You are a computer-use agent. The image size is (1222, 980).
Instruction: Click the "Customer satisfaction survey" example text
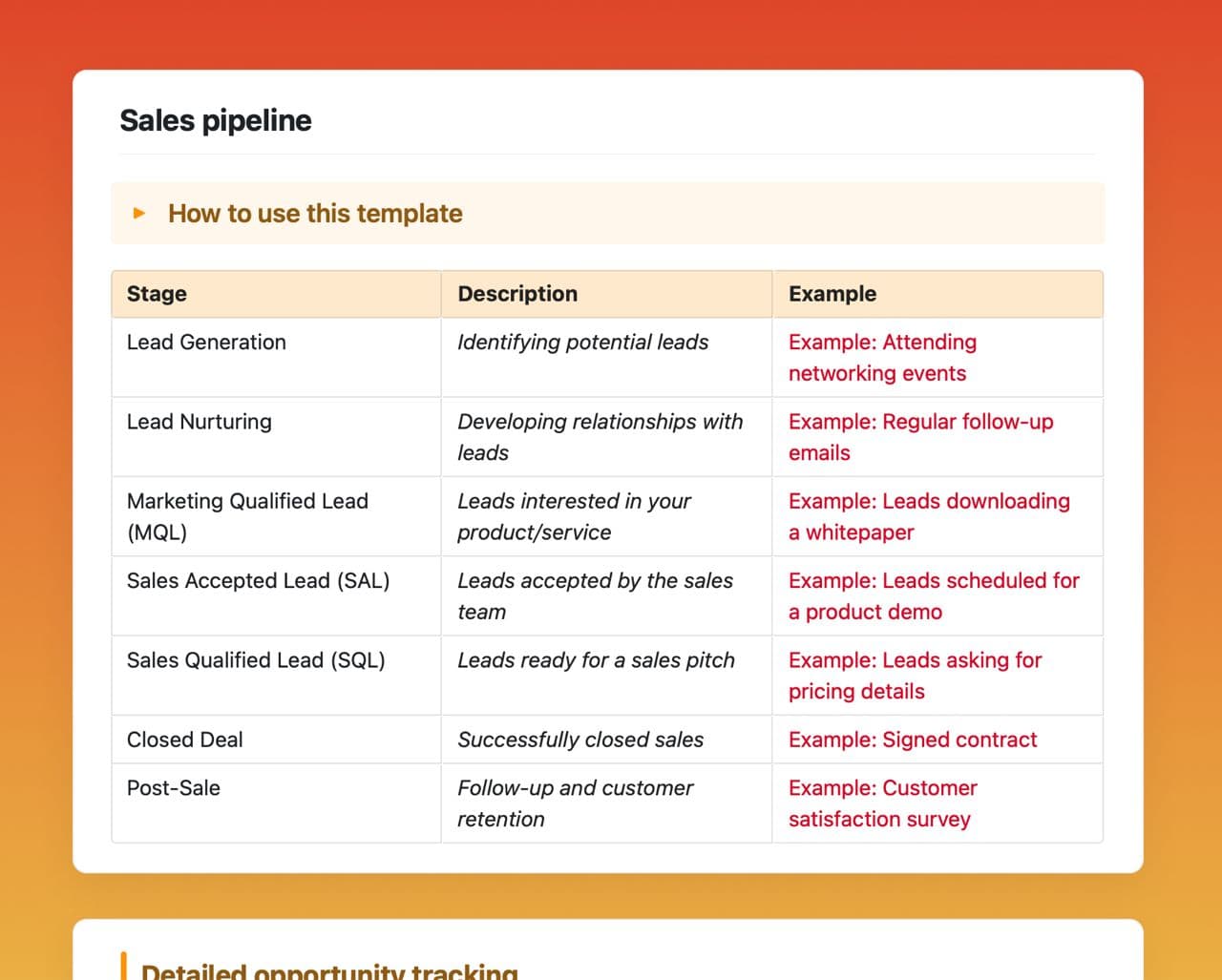882,803
